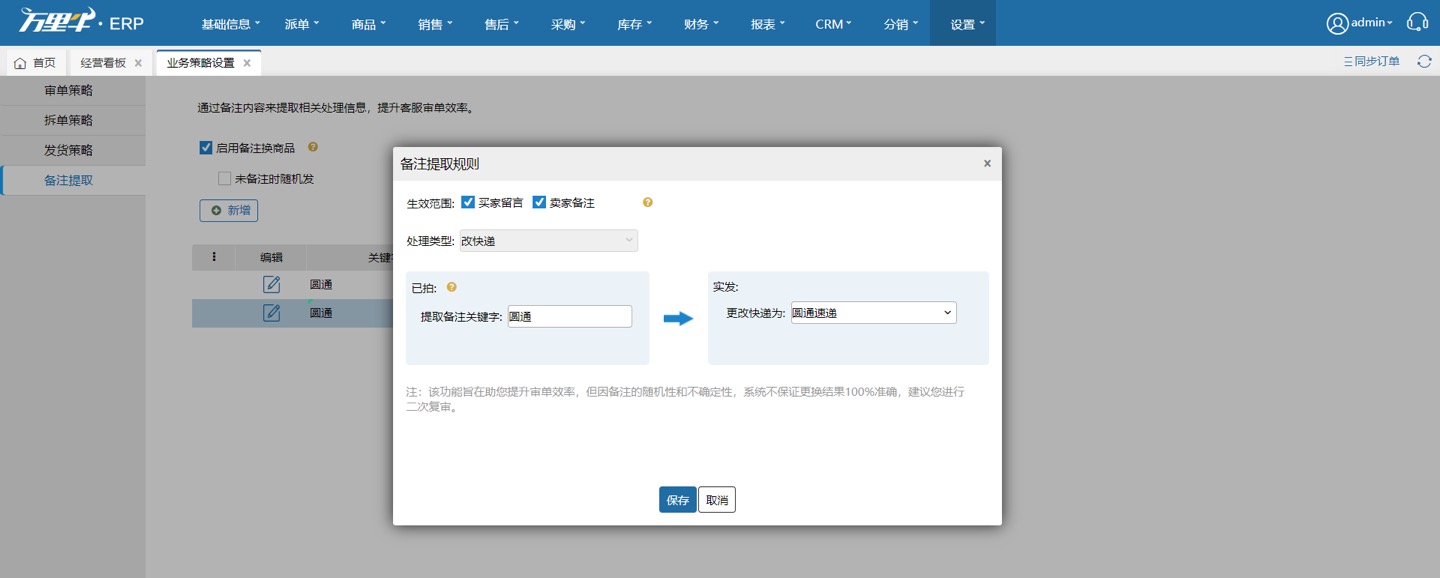Open the 设置 menu in the top bar
The height and width of the screenshot is (578, 1440).
click(x=962, y=22)
